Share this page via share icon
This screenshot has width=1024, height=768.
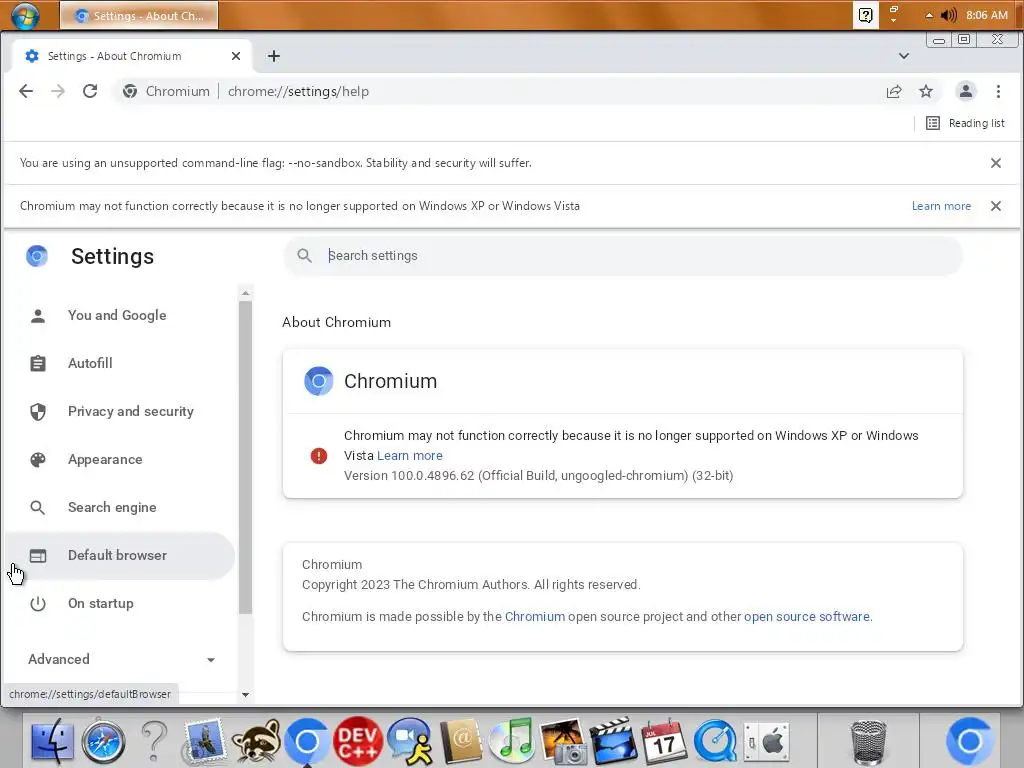(x=894, y=91)
